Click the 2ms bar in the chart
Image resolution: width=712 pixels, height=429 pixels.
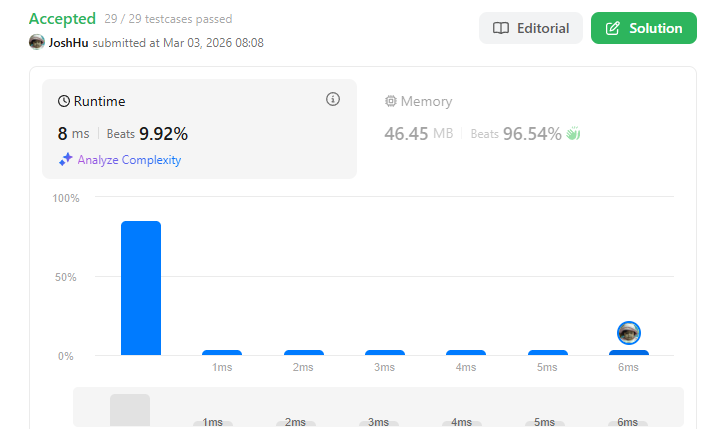(x=304, y=353)
